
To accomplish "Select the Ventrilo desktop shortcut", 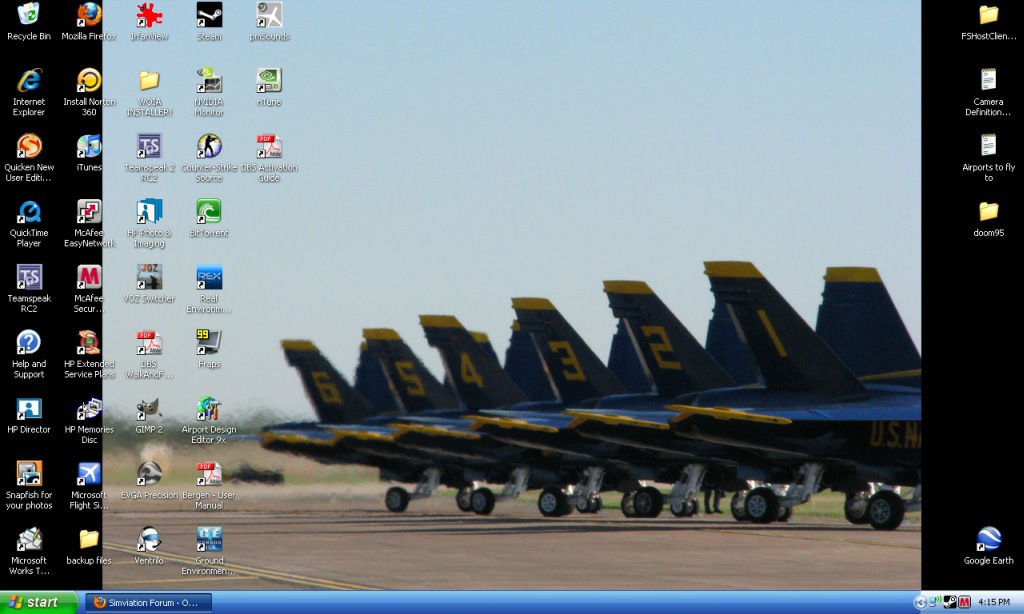I will pyautogui.click(x=149, y=540).
